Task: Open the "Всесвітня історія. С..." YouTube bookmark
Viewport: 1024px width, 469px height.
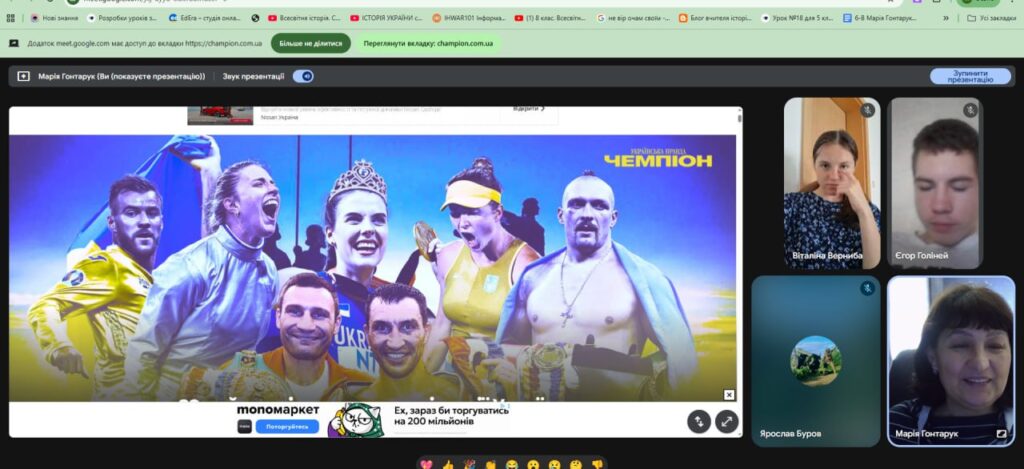Action: [x=304, y=18]
